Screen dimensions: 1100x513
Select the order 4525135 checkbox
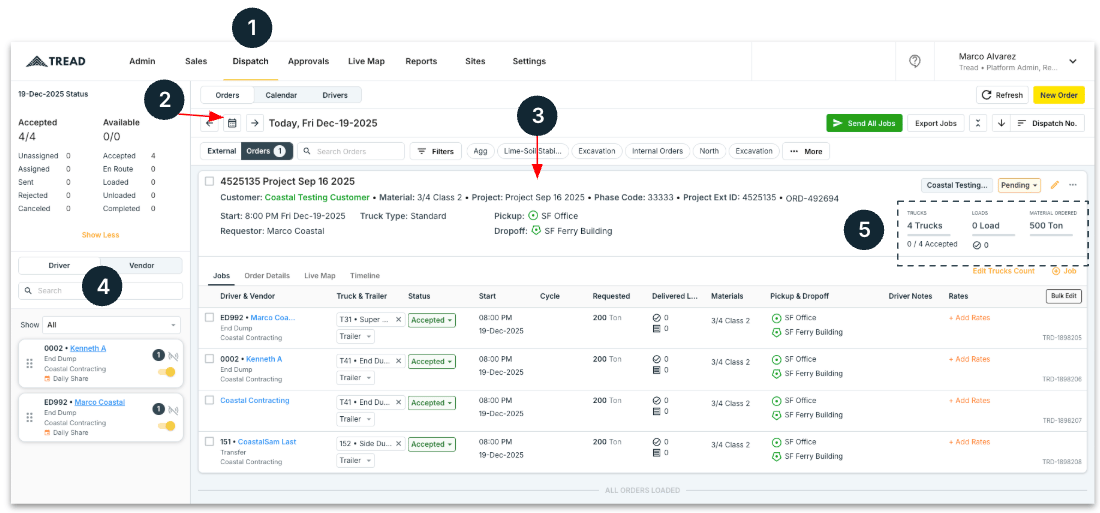pyautogui.click(x=209, y=181)
